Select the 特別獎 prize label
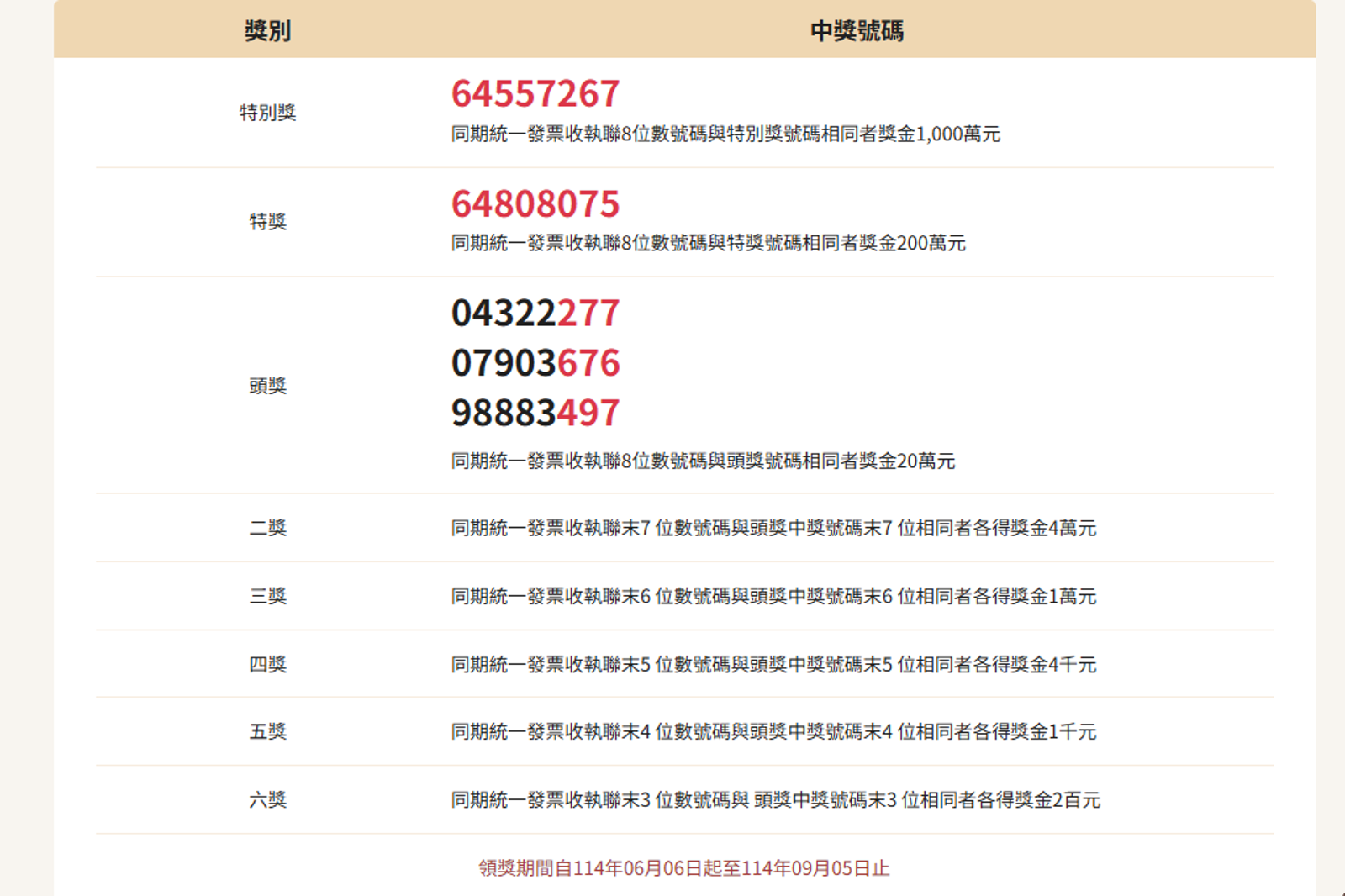 (x=267, y=113)
